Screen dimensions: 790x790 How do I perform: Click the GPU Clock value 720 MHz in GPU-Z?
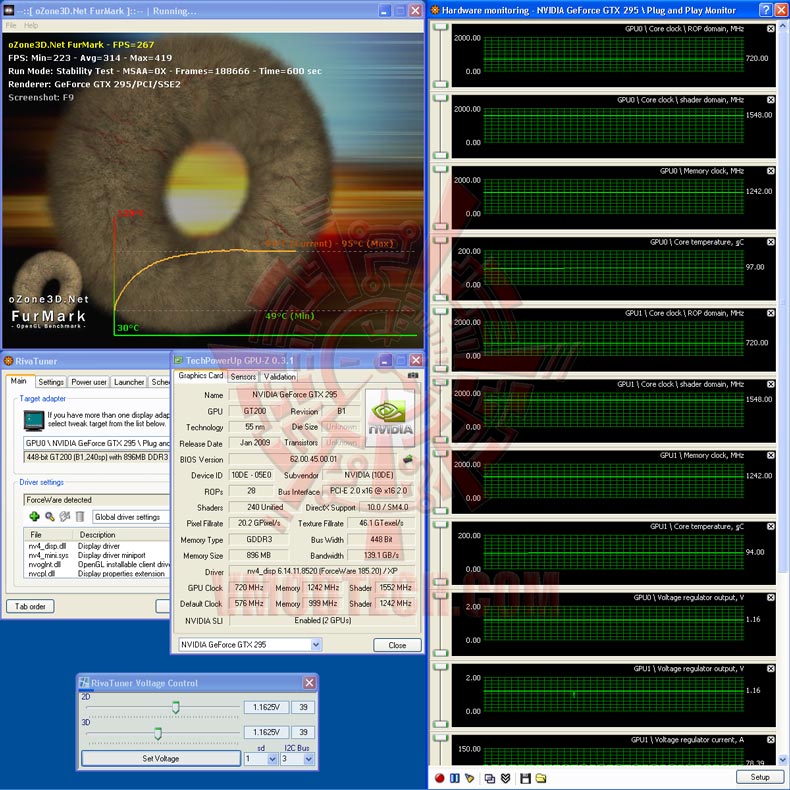249,587
